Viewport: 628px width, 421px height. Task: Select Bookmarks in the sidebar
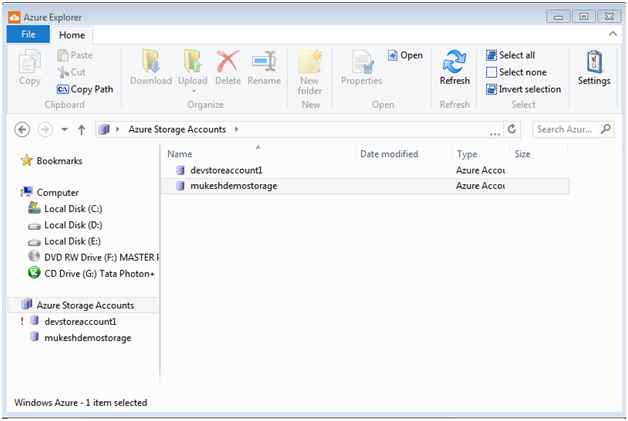tap(51, 161)
